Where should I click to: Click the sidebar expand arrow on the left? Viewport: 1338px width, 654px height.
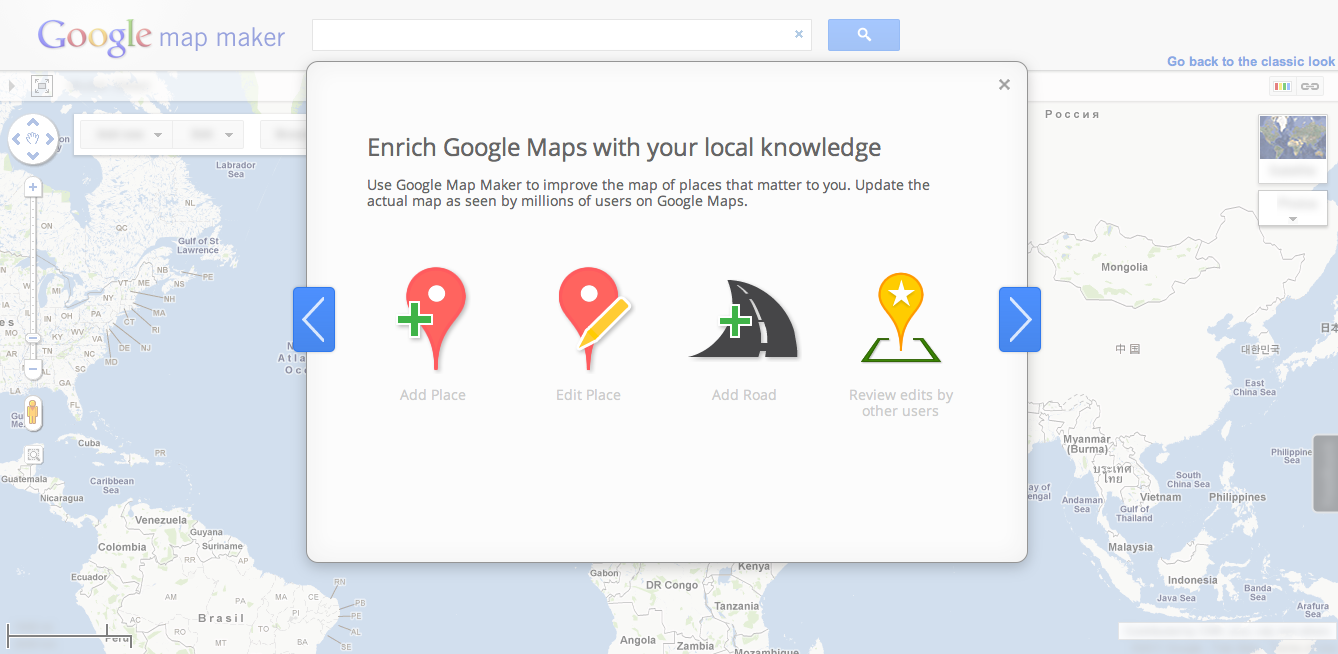10,86
